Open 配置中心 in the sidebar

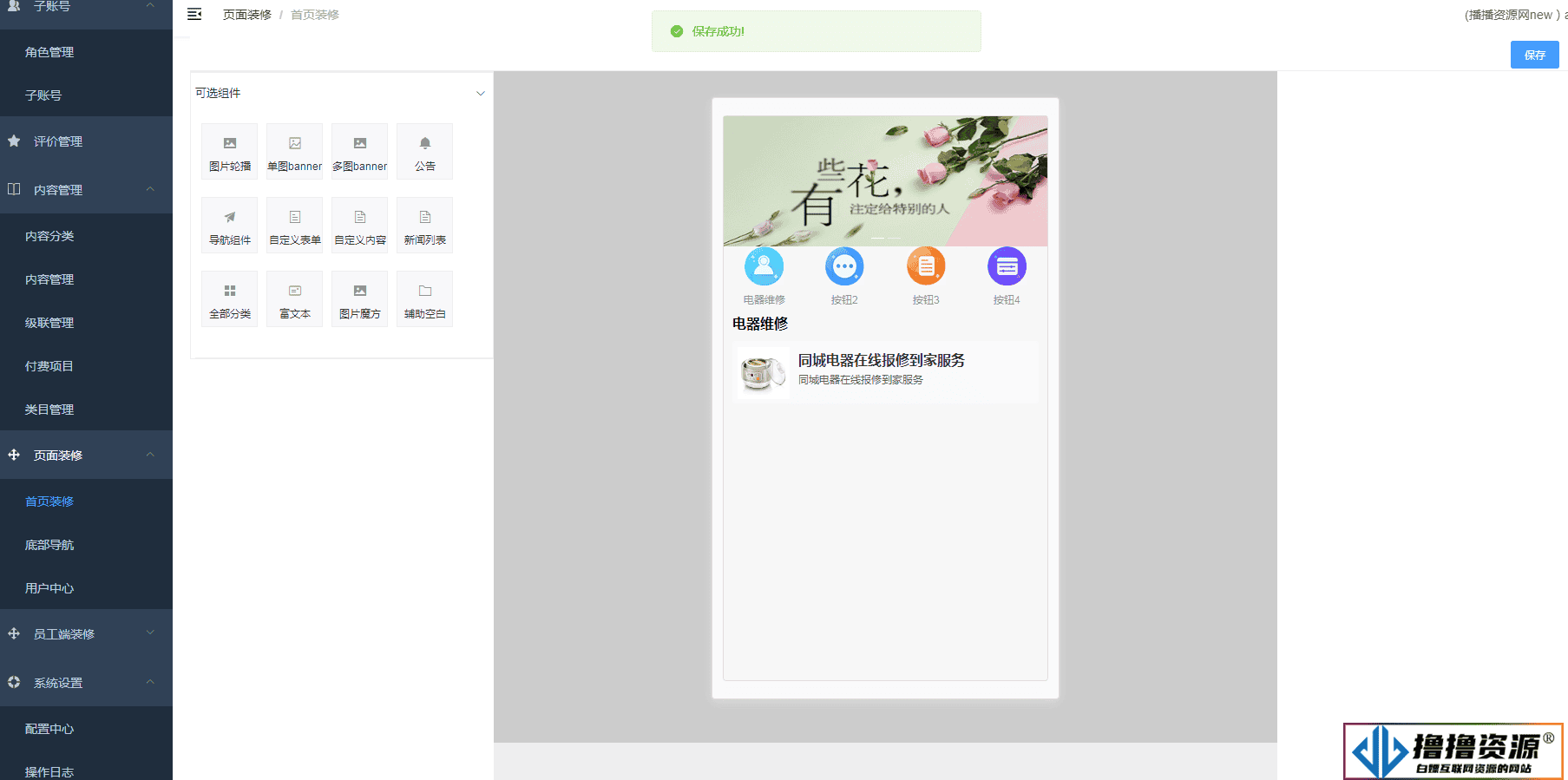tap(86, 729)
